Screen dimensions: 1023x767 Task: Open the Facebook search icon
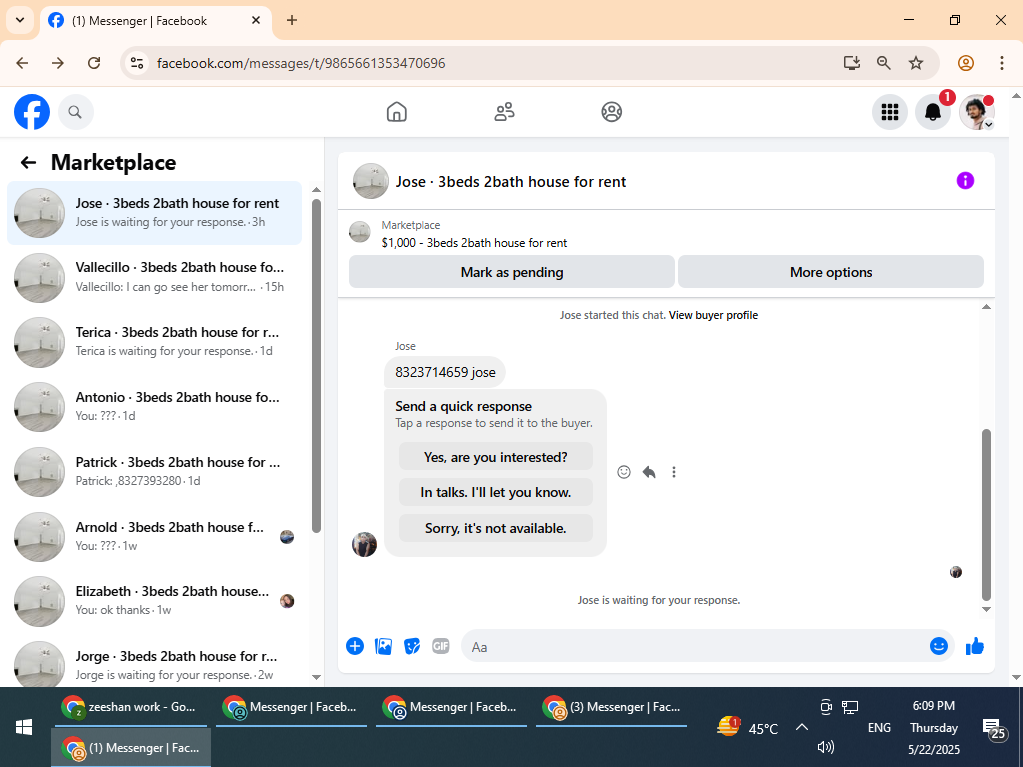[x=76, y=112]
